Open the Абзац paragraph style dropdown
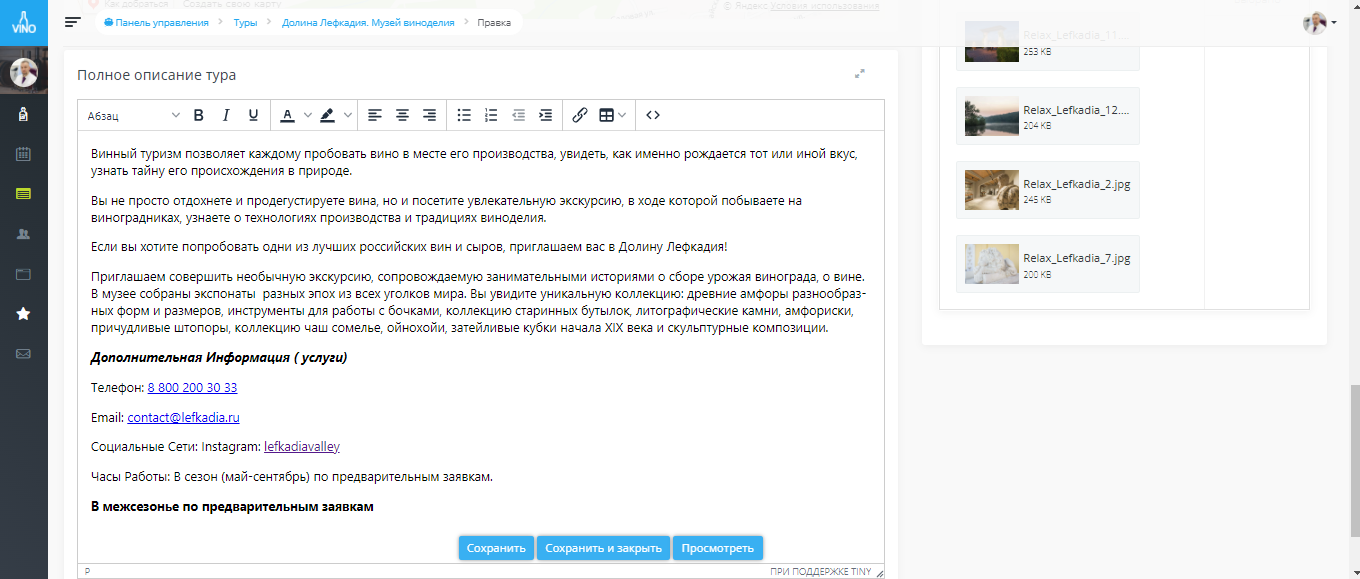Screen dimensions: 1360x579 [133, 115]
